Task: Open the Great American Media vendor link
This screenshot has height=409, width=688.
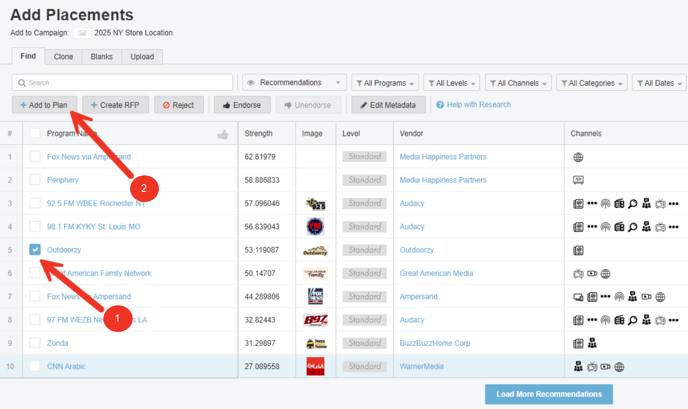Action: (x=437, y=273)
